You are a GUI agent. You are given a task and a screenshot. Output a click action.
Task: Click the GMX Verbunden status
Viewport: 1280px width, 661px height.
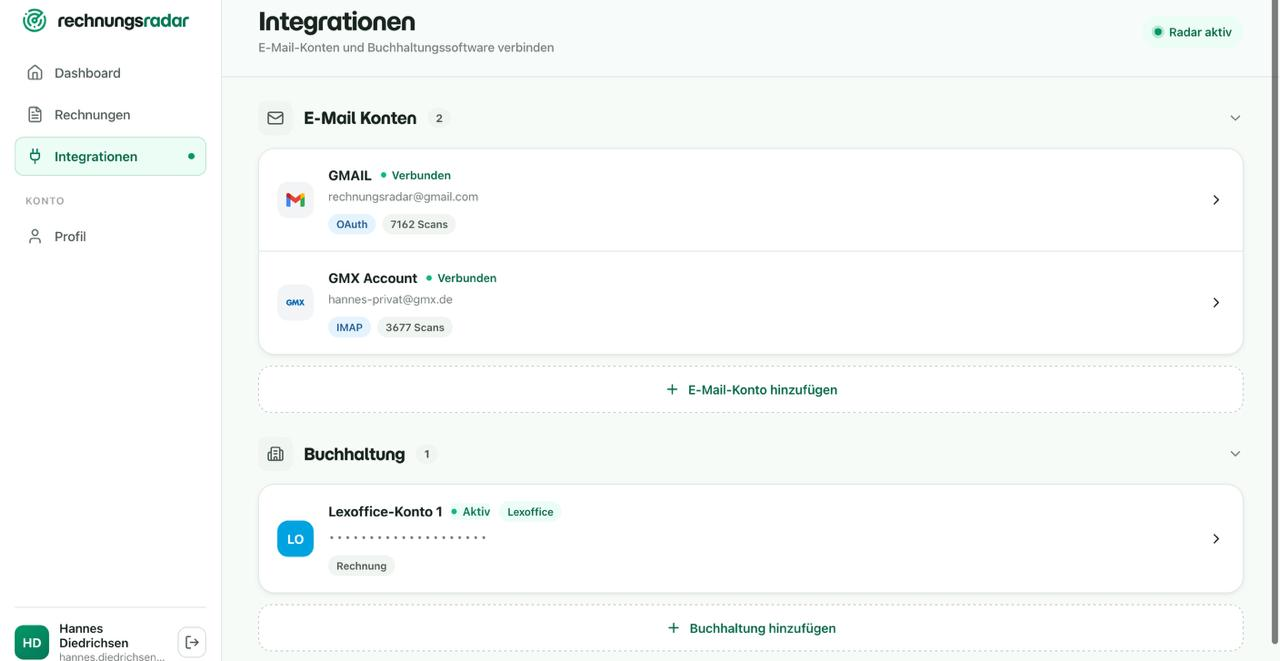point(461,278)
